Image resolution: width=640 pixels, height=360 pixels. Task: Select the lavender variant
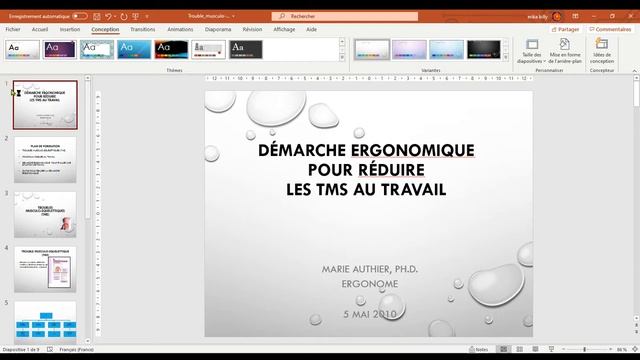tap(409, 49)
